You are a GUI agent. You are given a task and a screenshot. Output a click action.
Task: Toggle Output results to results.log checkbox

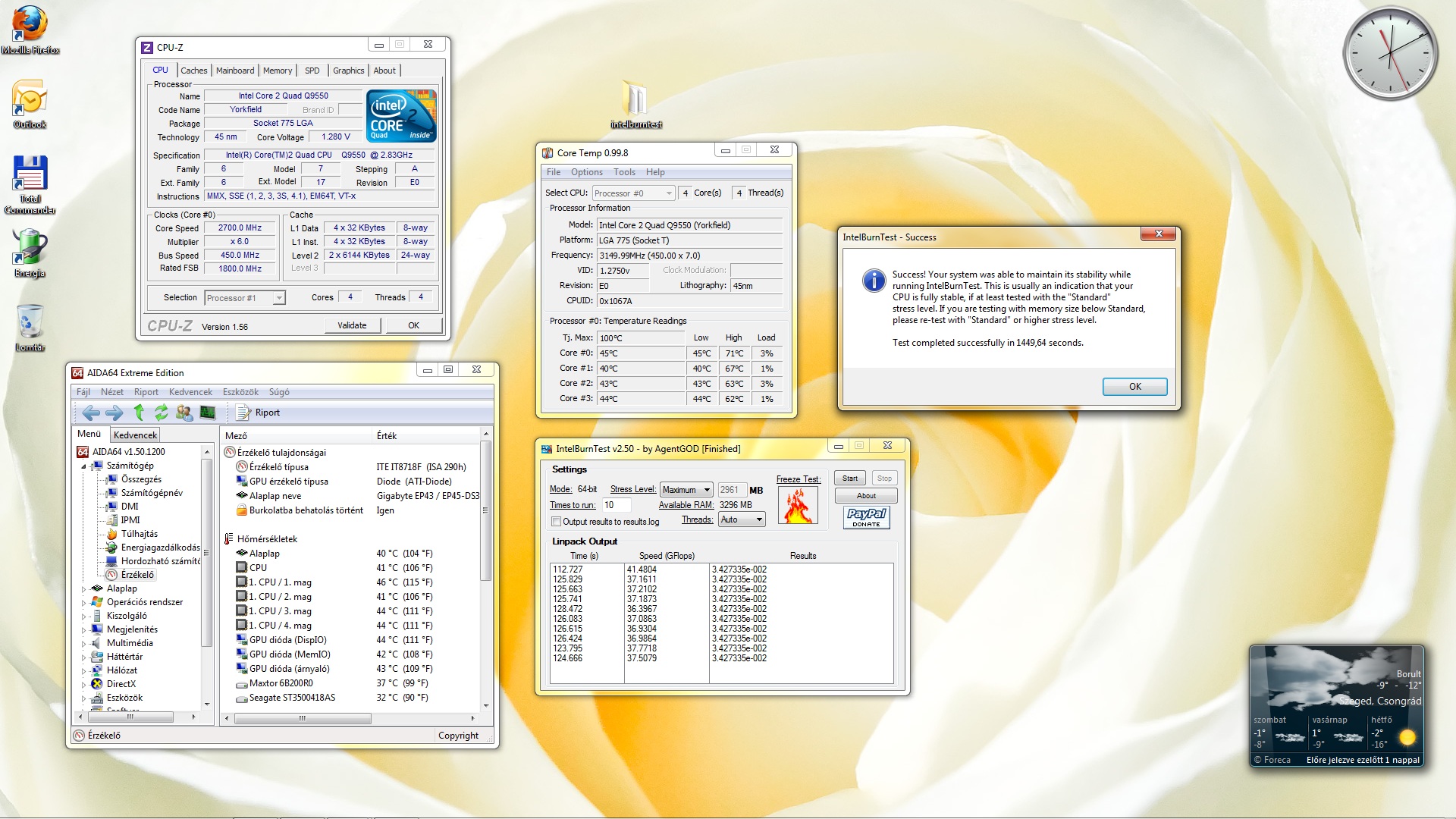tap(556, 522)
